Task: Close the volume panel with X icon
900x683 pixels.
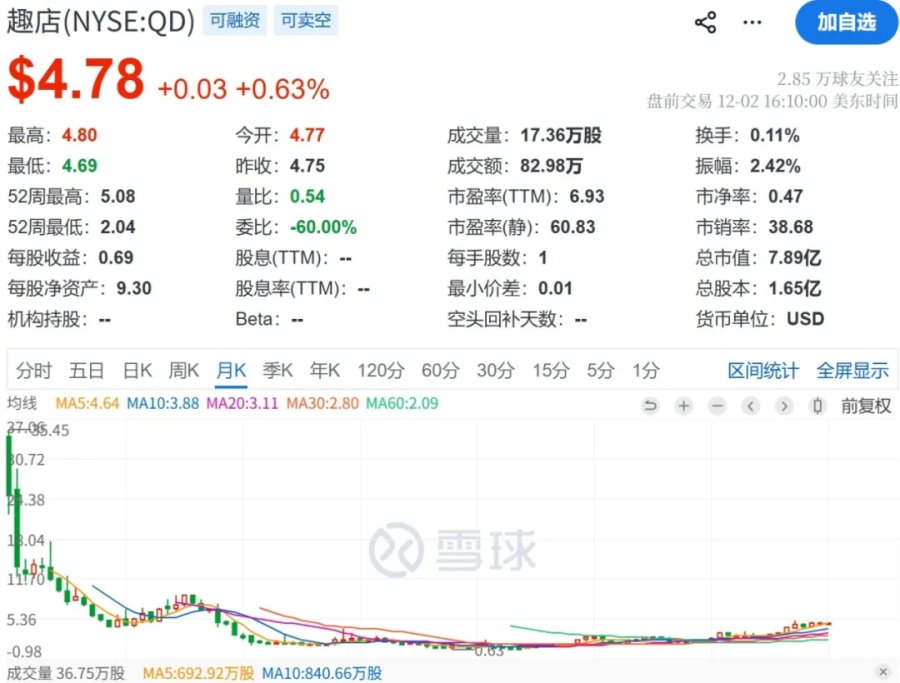Action: [883, 672]
